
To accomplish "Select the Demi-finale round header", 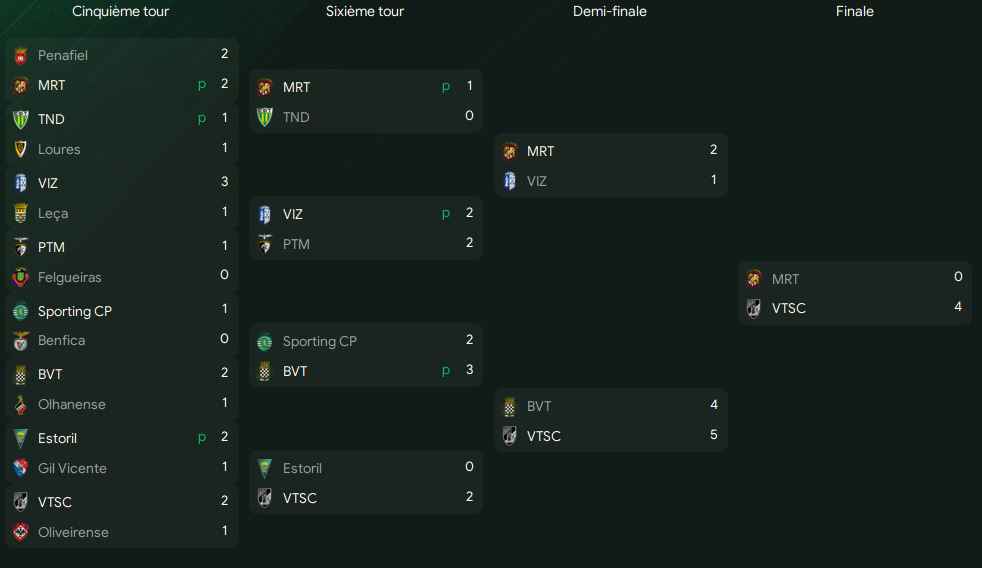I will [610, 12].
